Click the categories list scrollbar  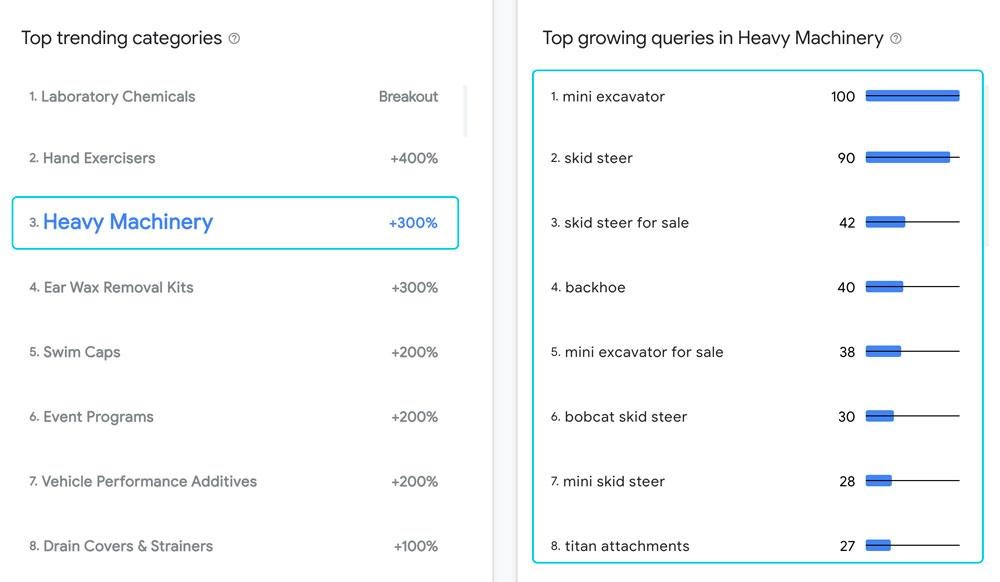[x=465, y=111]
